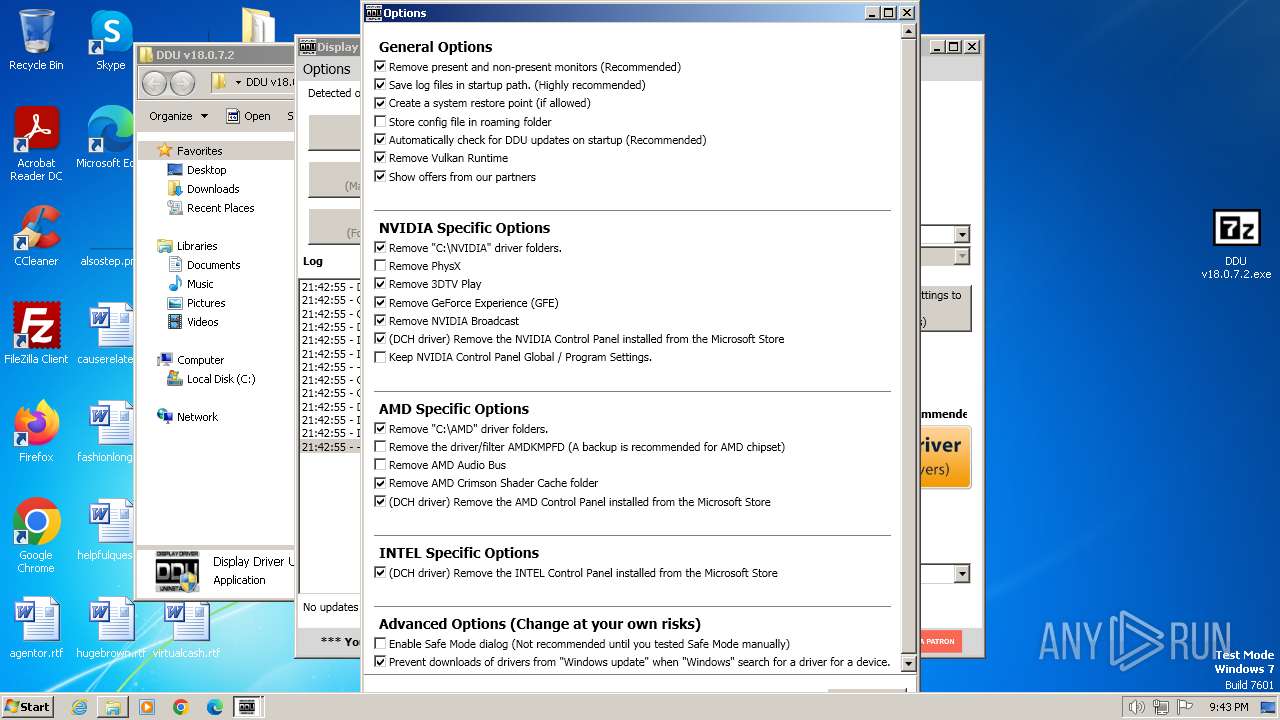1280x720 pixels.
Task: Open agentor.rtf document icon
Action: pos(36,628)
